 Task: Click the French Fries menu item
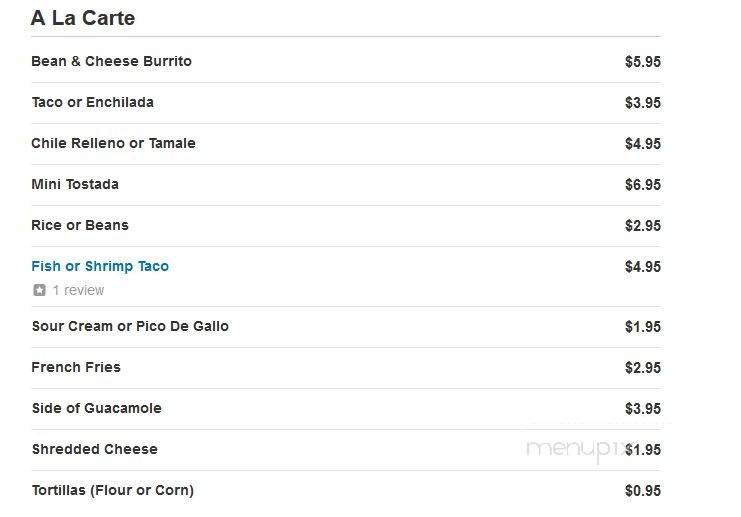76,367
